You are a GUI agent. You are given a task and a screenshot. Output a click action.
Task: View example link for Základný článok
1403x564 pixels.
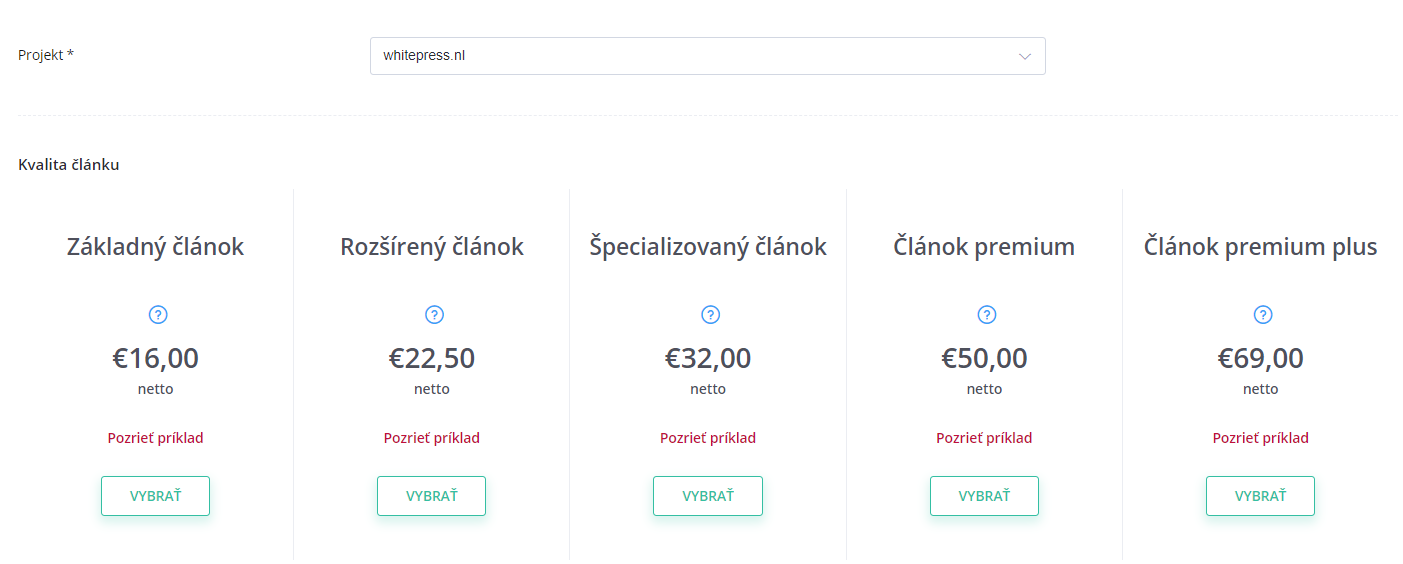point(155,438)
